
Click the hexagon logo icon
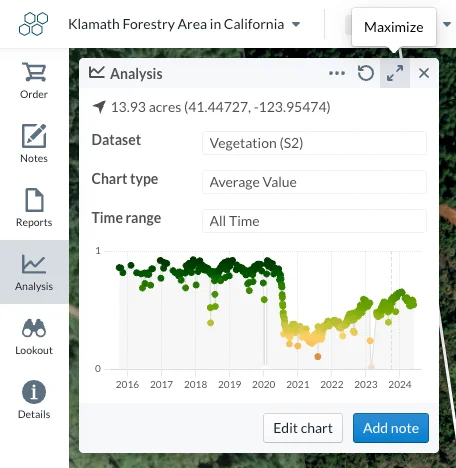pyautogui.click(x=33, y=24)
